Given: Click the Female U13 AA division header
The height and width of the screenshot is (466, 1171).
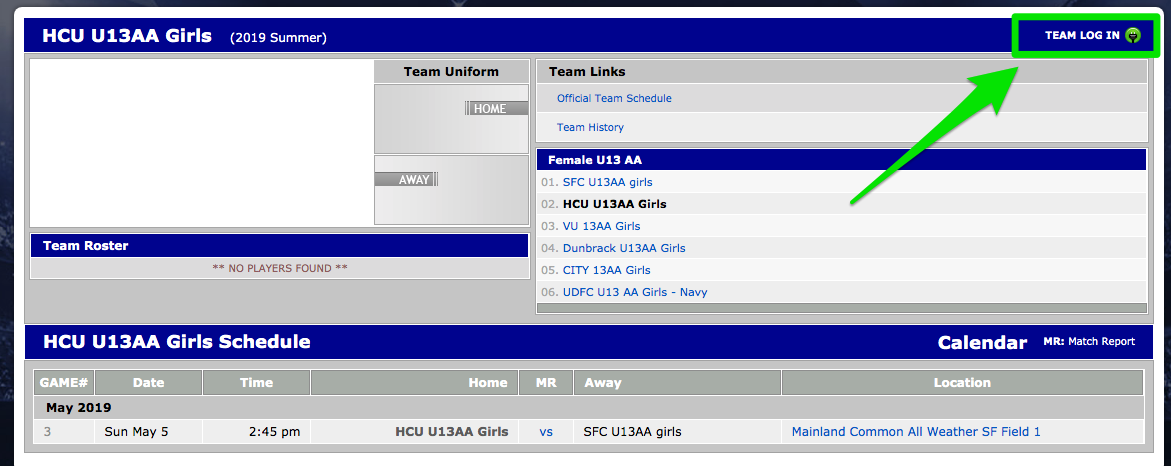Looking at the screenshot, I should click(x=841, y=160).
